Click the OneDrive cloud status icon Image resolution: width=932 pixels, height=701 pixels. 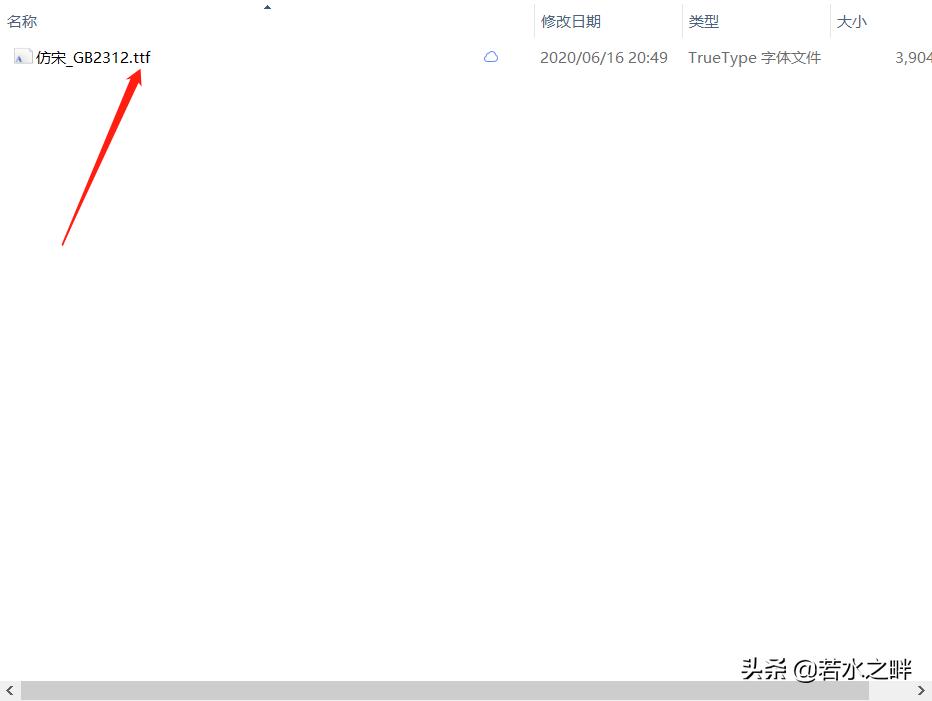tap(490, 57)
